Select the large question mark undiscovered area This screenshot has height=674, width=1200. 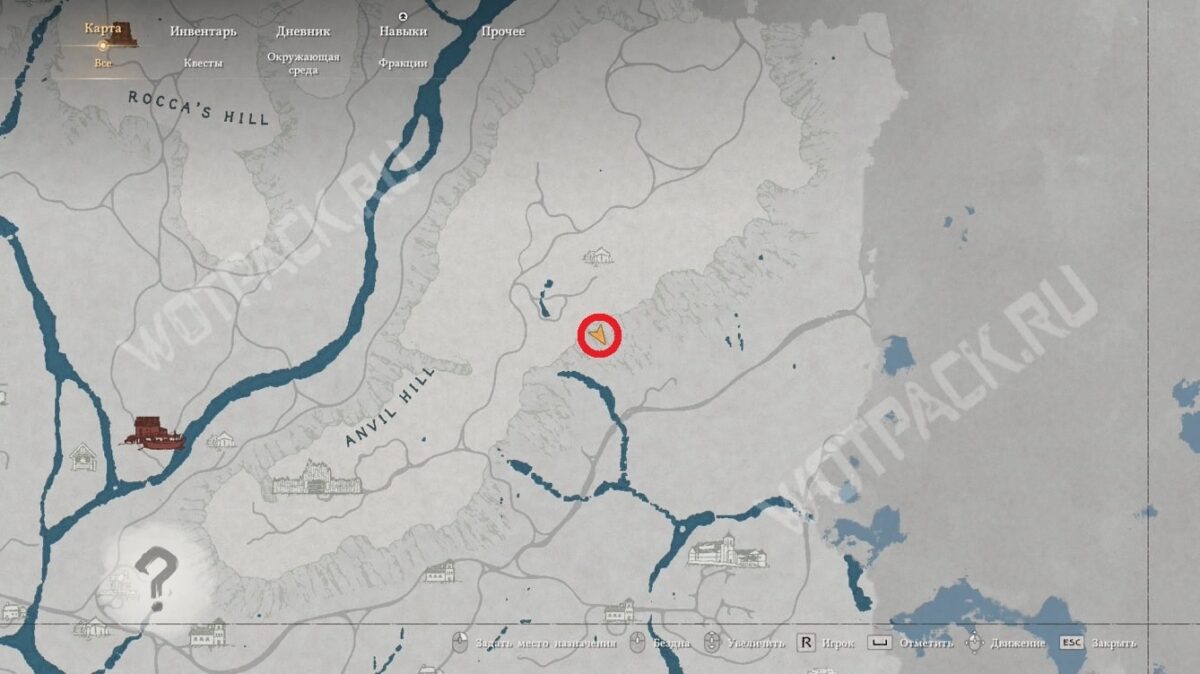[157, 580]
